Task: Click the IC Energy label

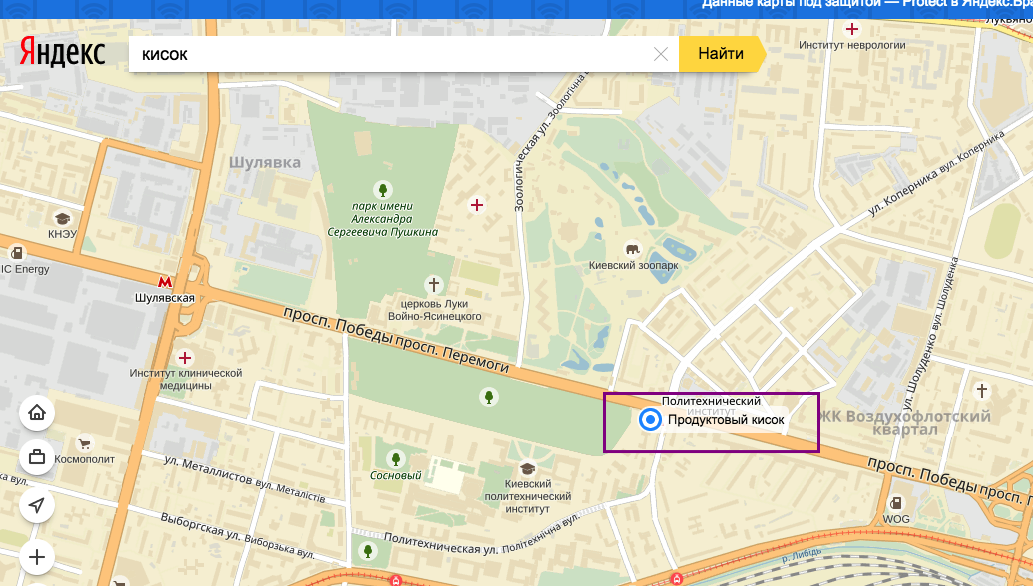Action: 25,269
